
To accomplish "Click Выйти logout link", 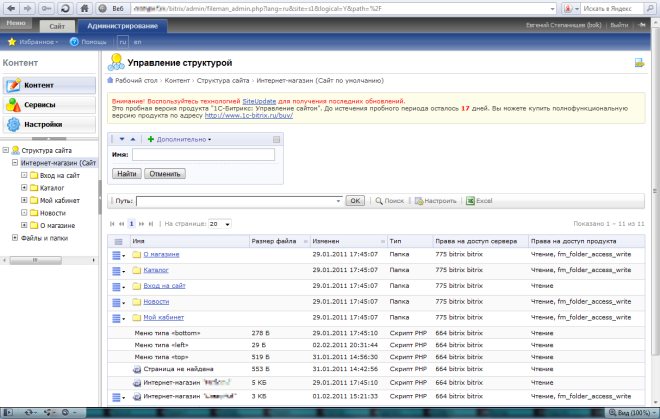I will pos(619,25).
